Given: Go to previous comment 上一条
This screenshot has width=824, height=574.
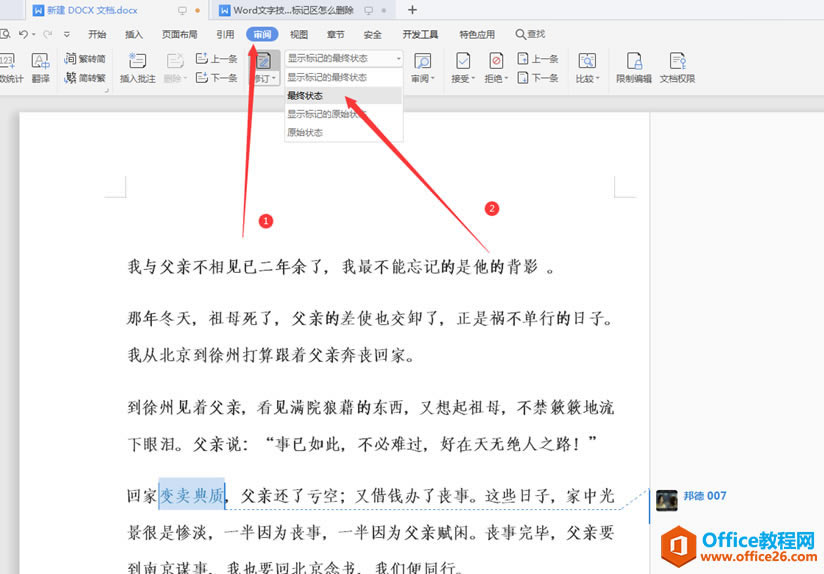Looking at the screenshot, I should pyautogui.click(x=217, y=59).
